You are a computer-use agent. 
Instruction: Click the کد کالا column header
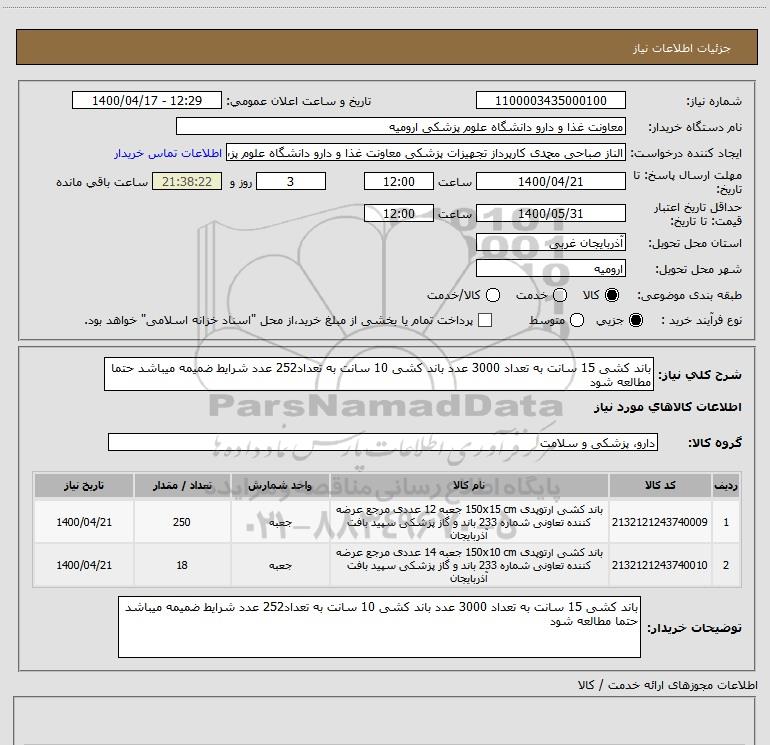(662, 485)
